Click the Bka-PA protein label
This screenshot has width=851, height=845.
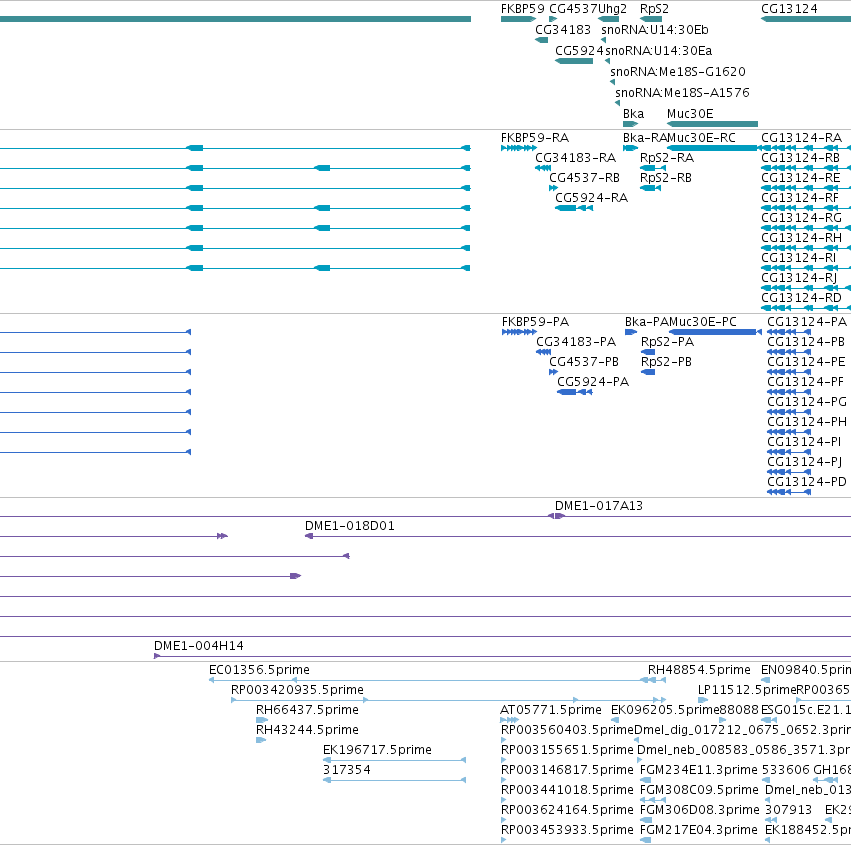[x=647, y=322]
